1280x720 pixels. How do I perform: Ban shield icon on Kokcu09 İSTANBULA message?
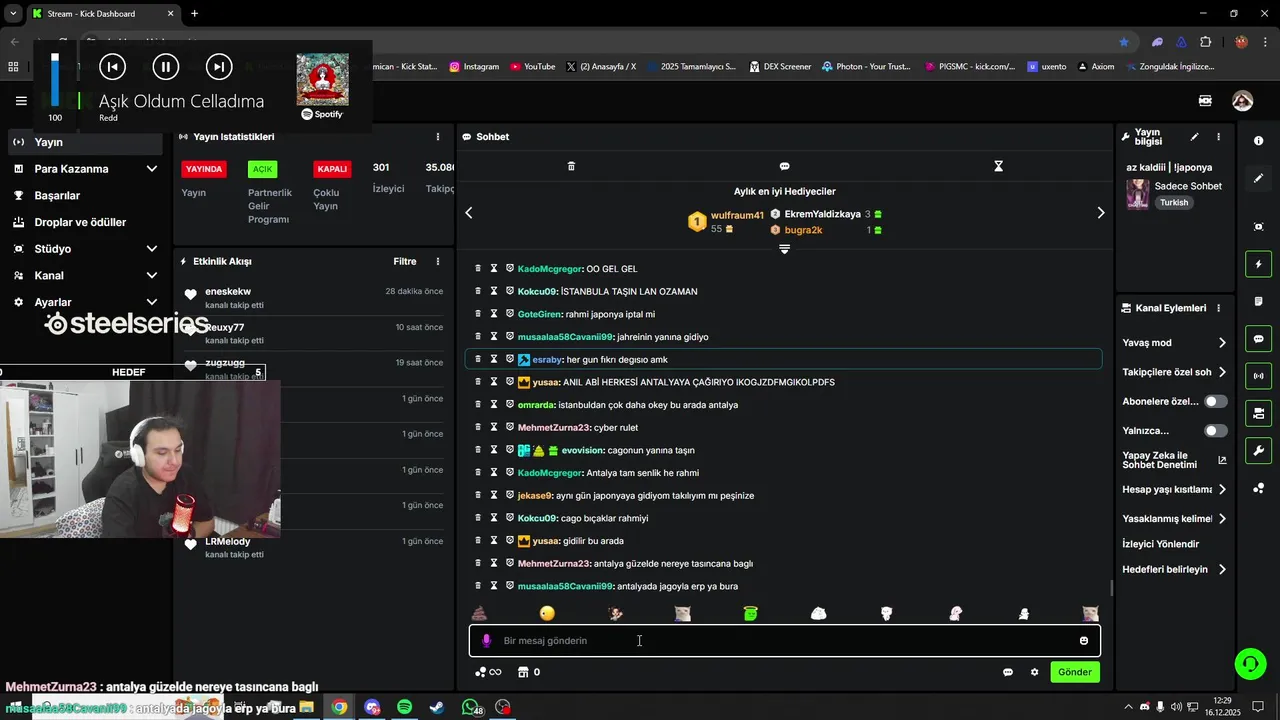(x=509, y=291)
